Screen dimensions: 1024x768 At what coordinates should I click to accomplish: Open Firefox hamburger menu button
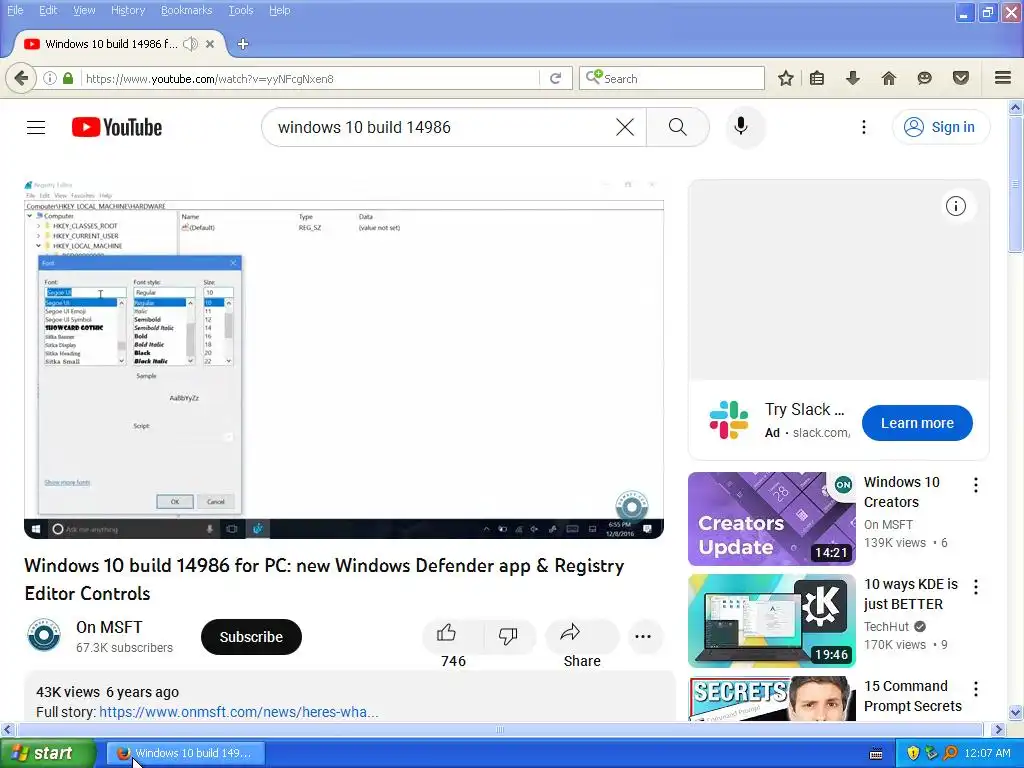(1003, 78)
